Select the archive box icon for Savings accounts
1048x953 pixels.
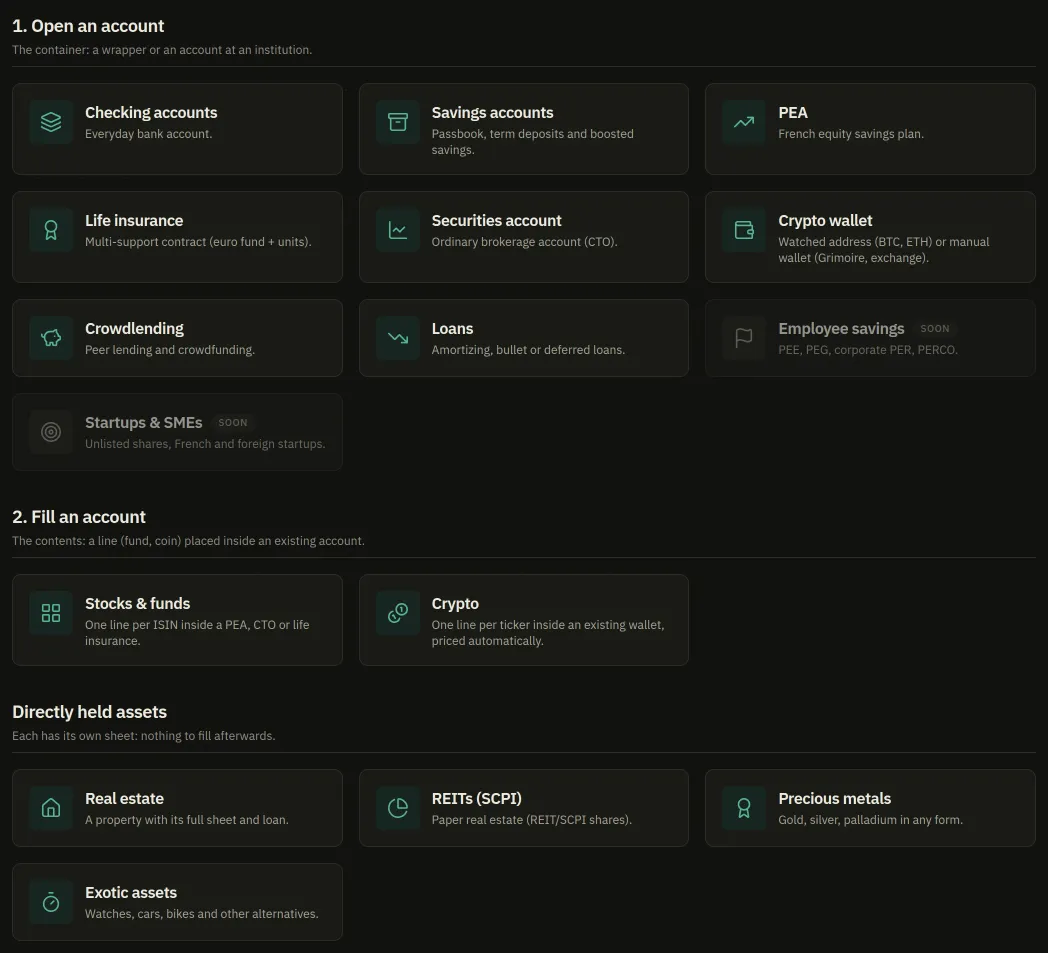[398, 122]
